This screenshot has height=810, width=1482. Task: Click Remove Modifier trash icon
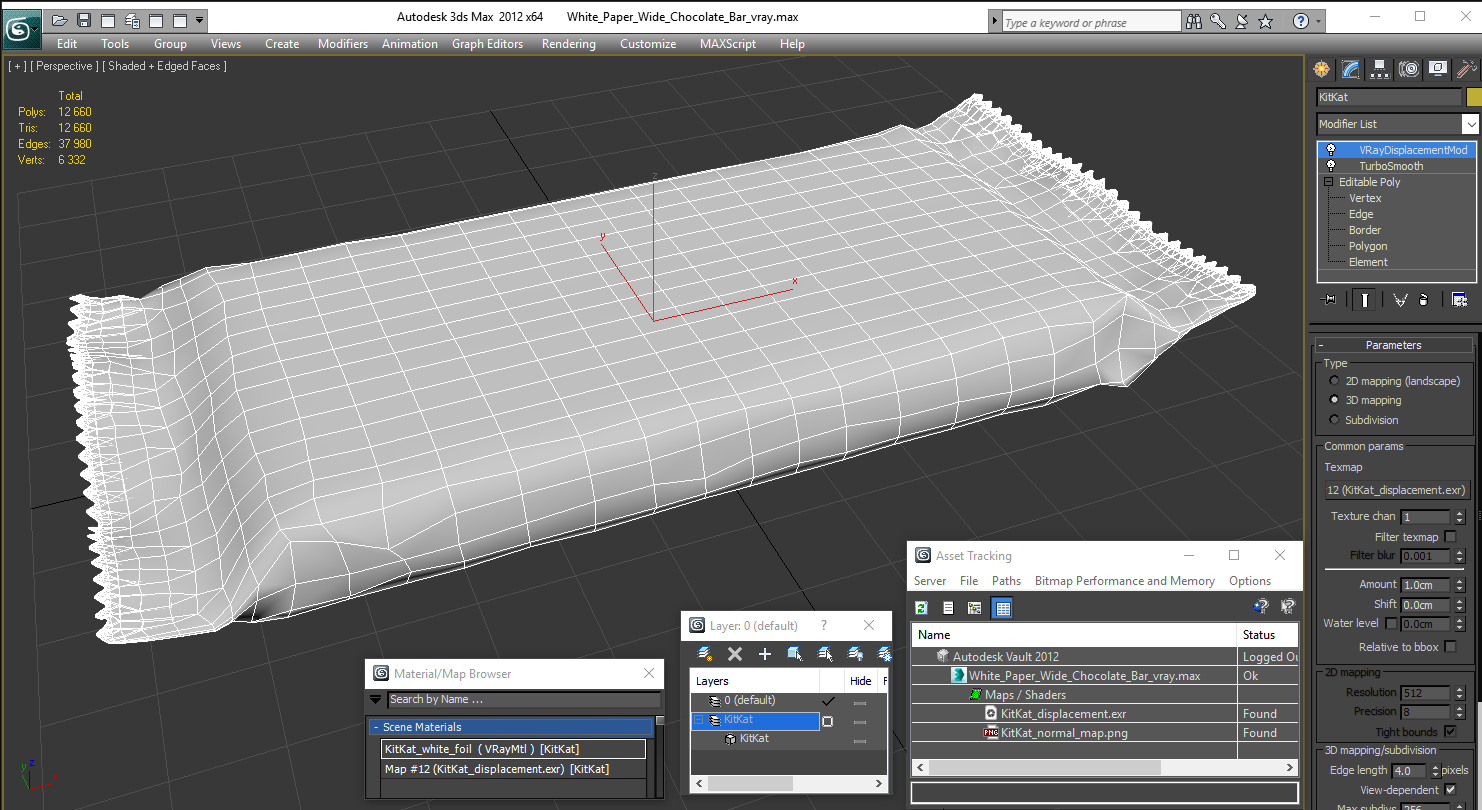(1423, 299)
